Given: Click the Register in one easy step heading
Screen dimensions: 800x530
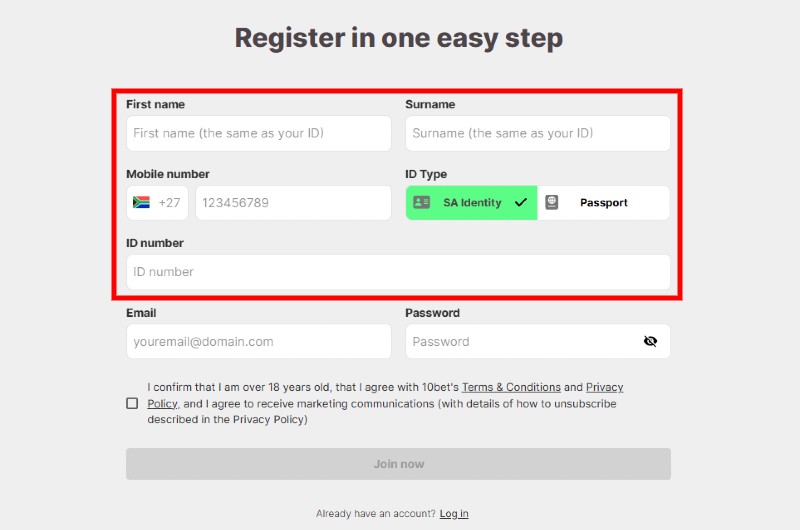Looking at the screenshot, I should [399, 38].
